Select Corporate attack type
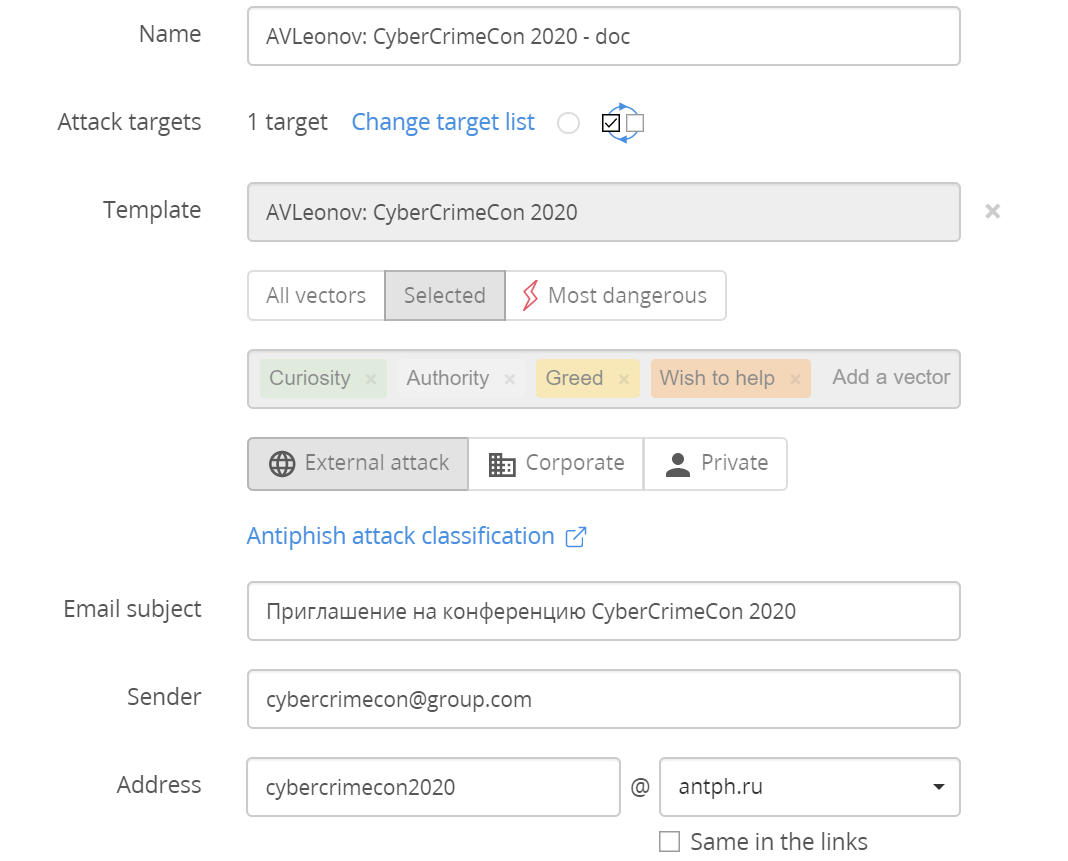The height and width of the screenshot is (861, 1068). click(556, 464)
